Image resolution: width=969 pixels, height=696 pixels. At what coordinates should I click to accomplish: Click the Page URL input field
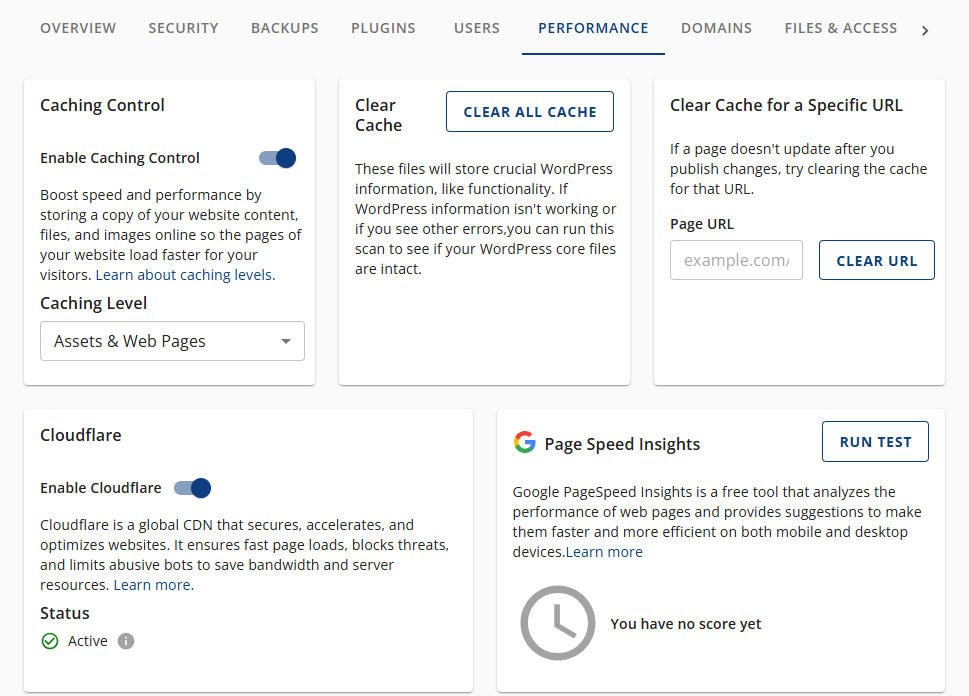pyautogui.click(x=736, y=259)
